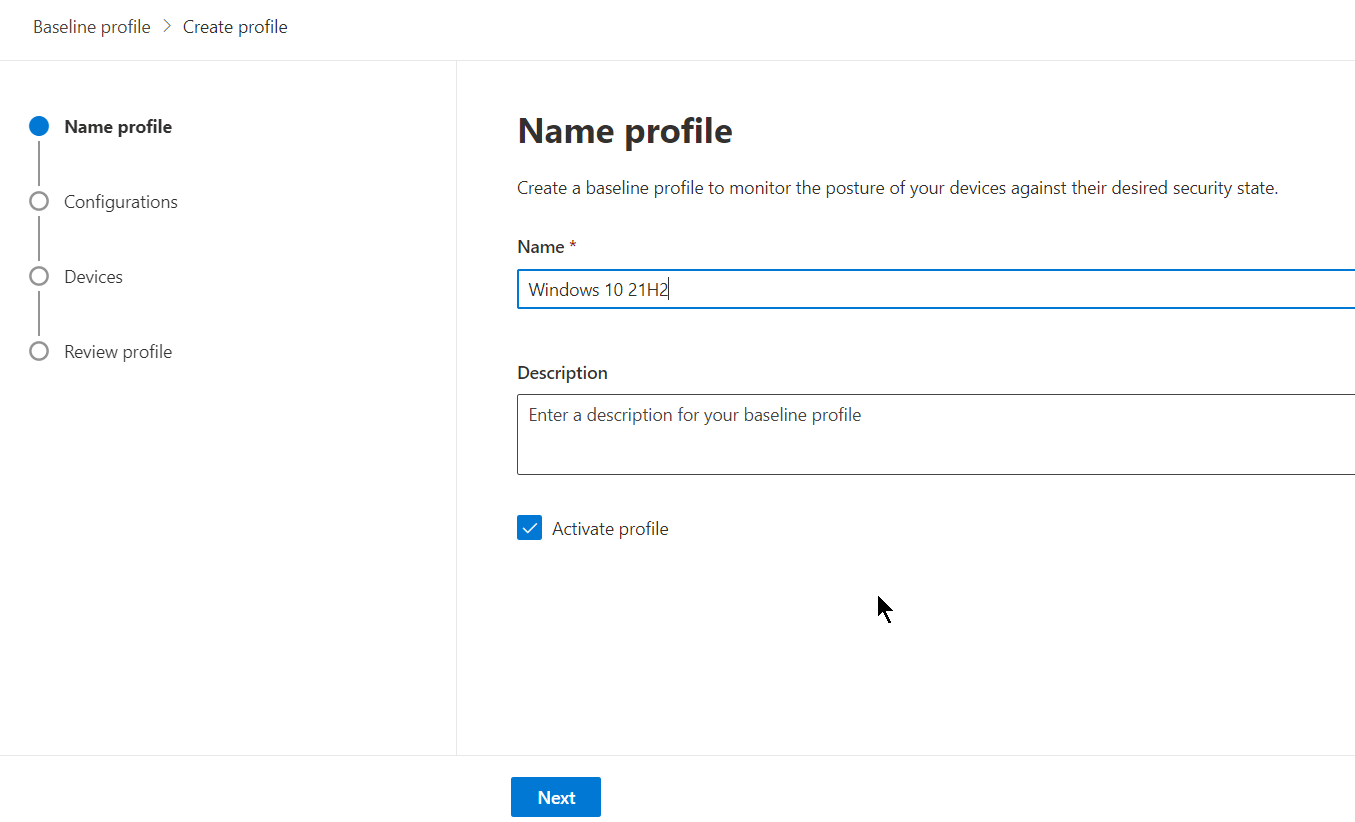Click the Baseline profile breadcrumb link
This screenshot has width=1355, height=822.
pyautogui.click(x=91, y=27)
